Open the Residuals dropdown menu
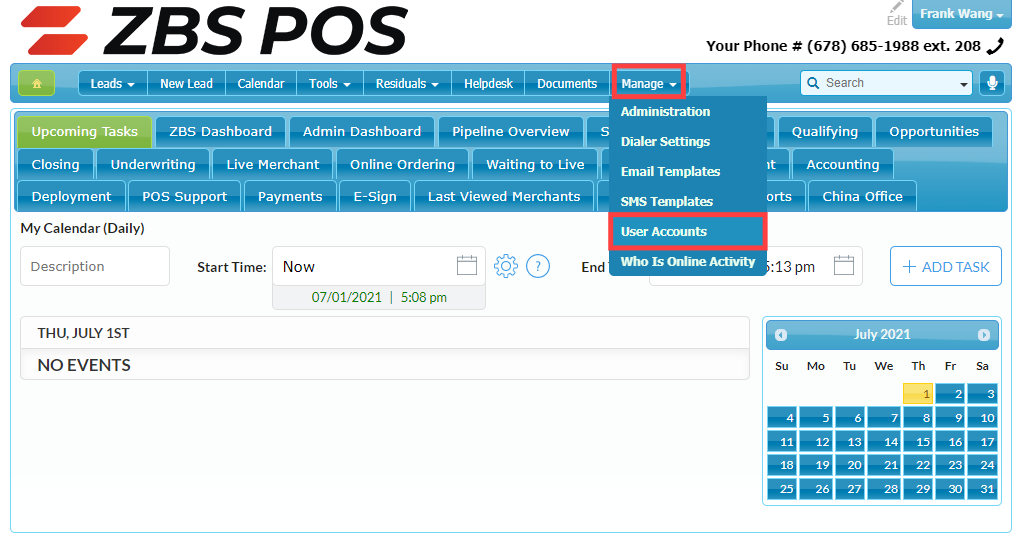 point(407,83)
